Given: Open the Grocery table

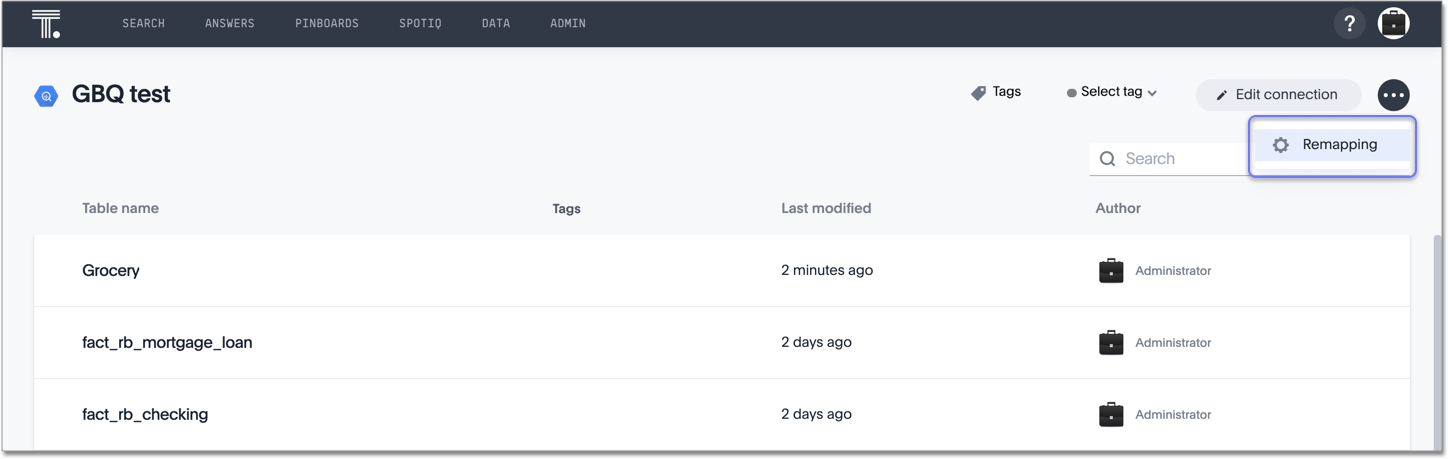Looking at the screenshot, I should 111,271.
